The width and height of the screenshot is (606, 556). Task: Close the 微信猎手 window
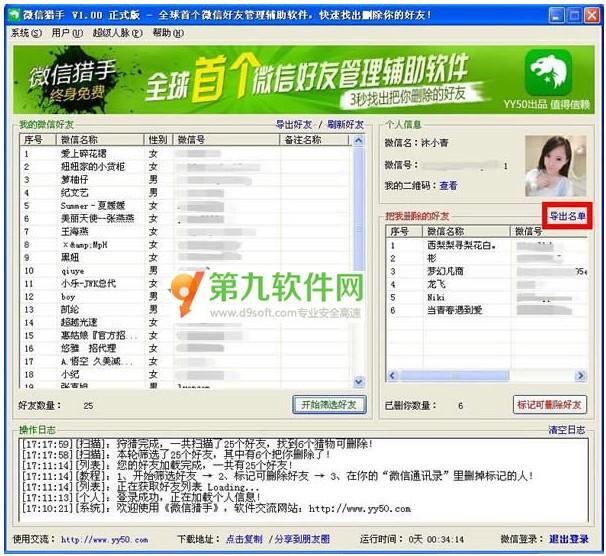[x=592, y=15]
